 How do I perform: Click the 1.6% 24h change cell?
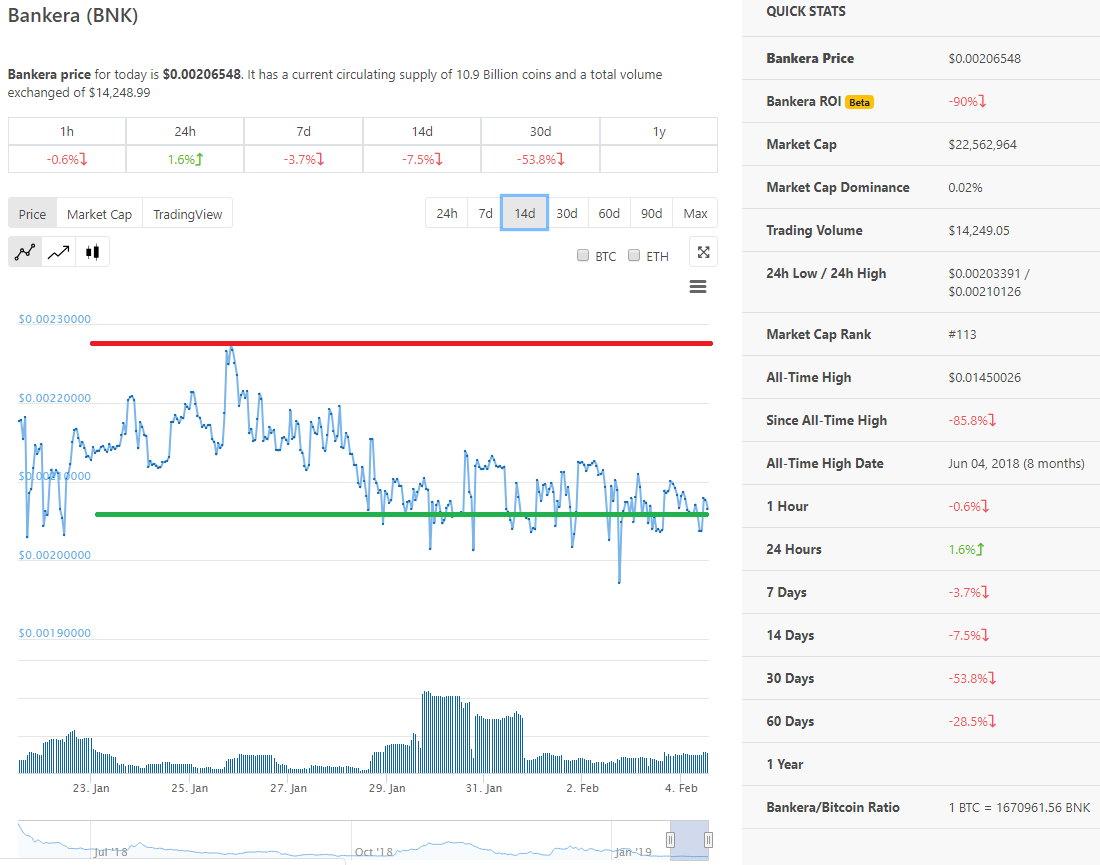[x=185, y=159]
